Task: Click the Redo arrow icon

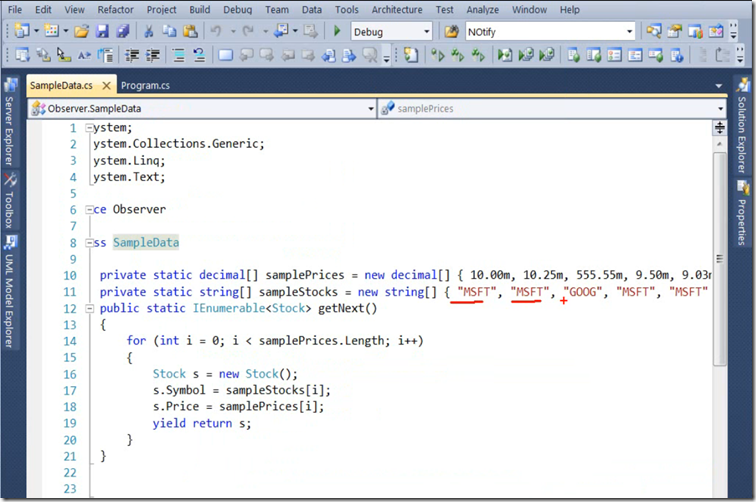Action: click(x=248, y=32)
